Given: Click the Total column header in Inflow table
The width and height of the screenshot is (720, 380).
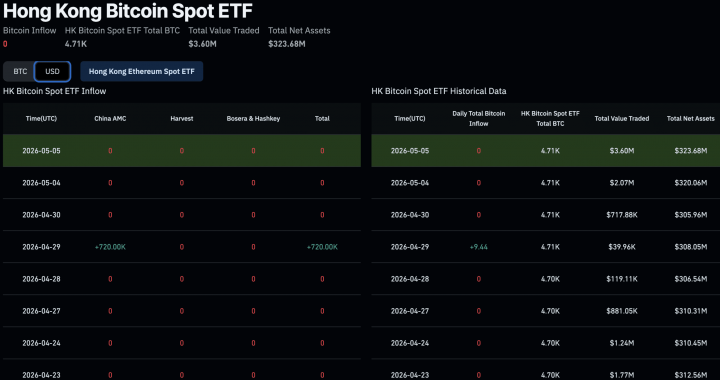Looking at the screenshot, I should tap(322, 118).
